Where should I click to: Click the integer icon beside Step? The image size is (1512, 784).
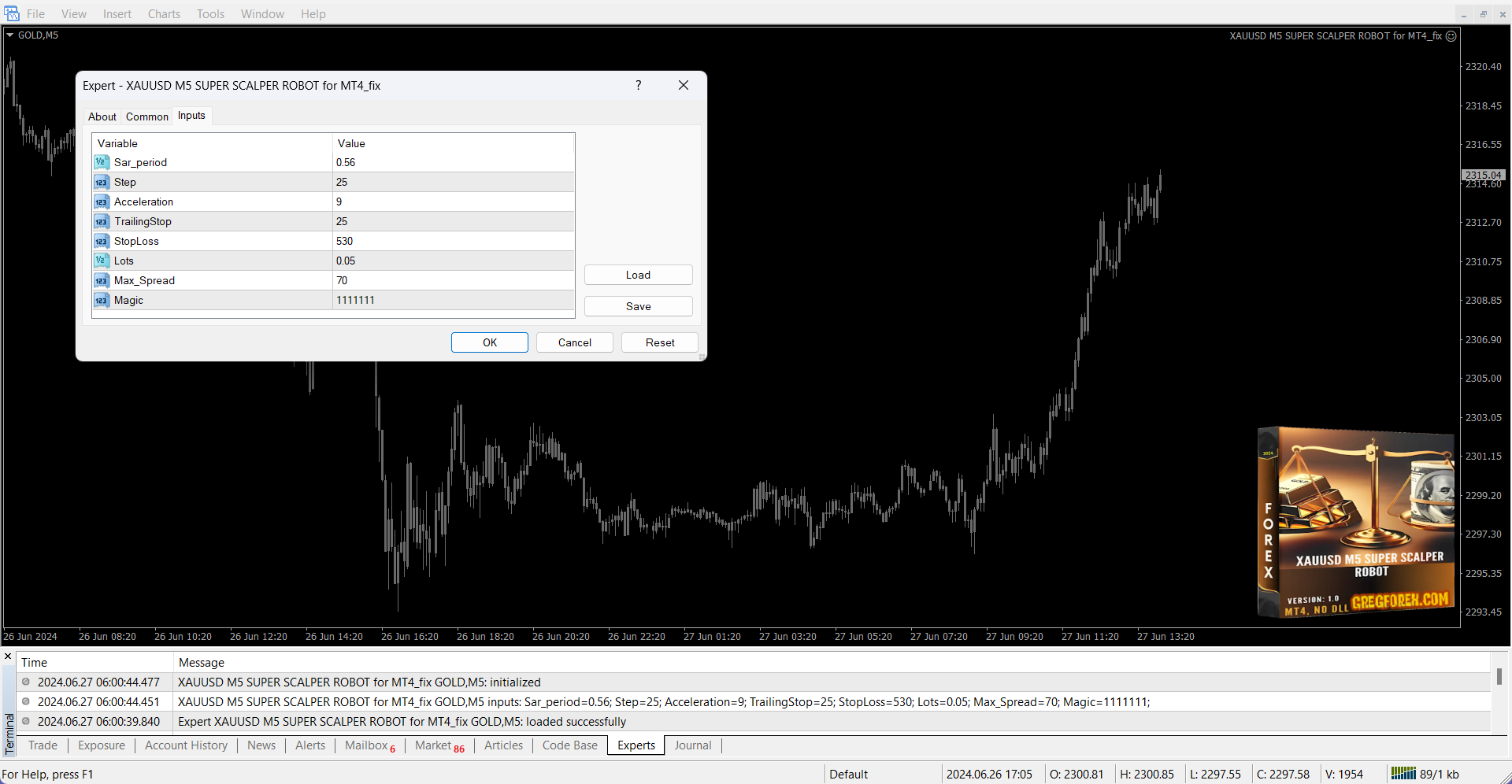click(101, 182)
